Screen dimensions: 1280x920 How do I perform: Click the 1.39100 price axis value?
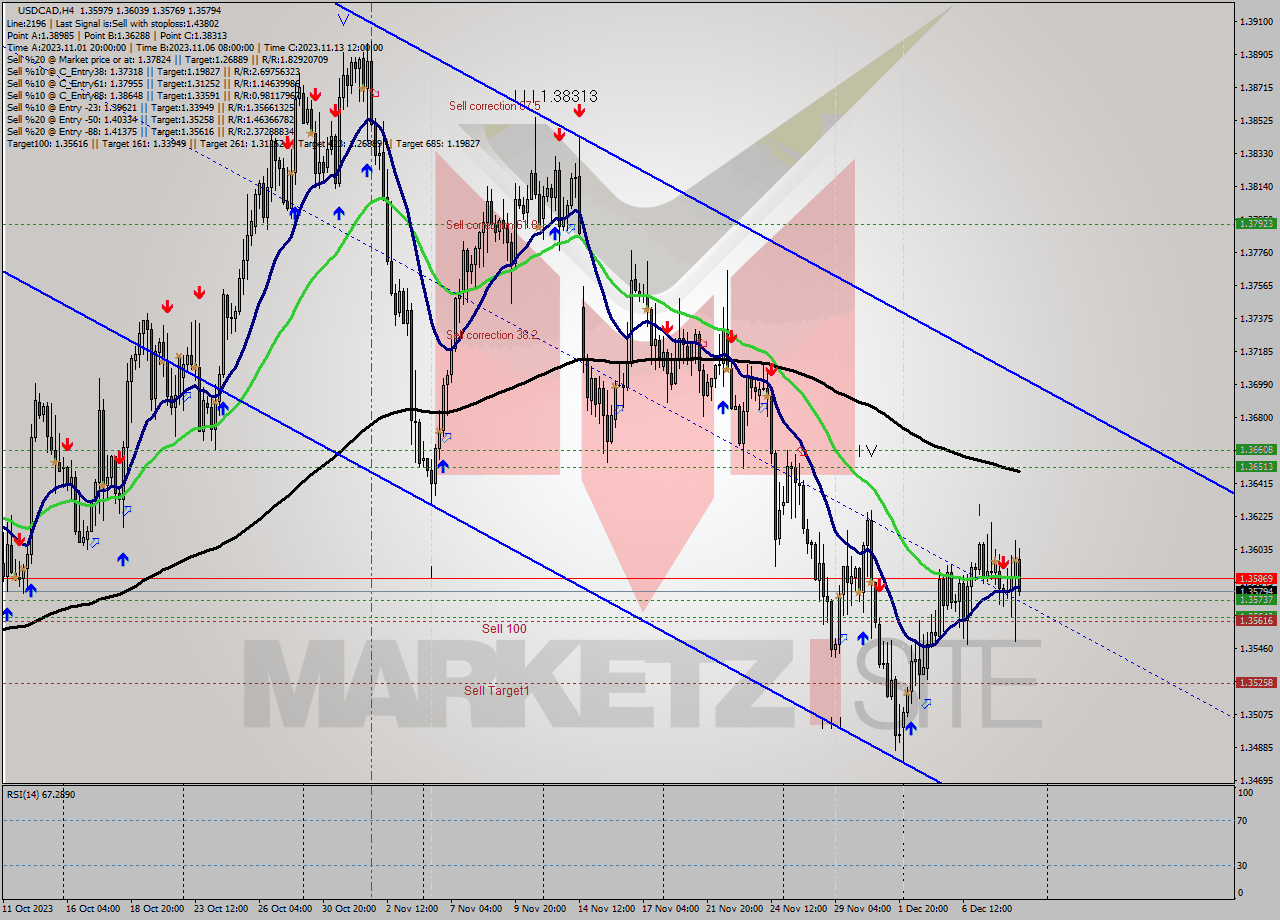coord(1256,22)
